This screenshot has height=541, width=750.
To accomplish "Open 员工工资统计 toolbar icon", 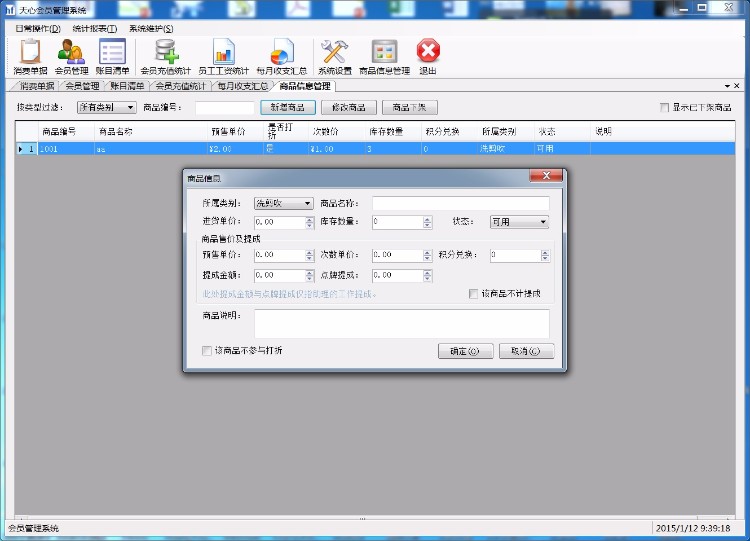I will click(x=223, y=56).
